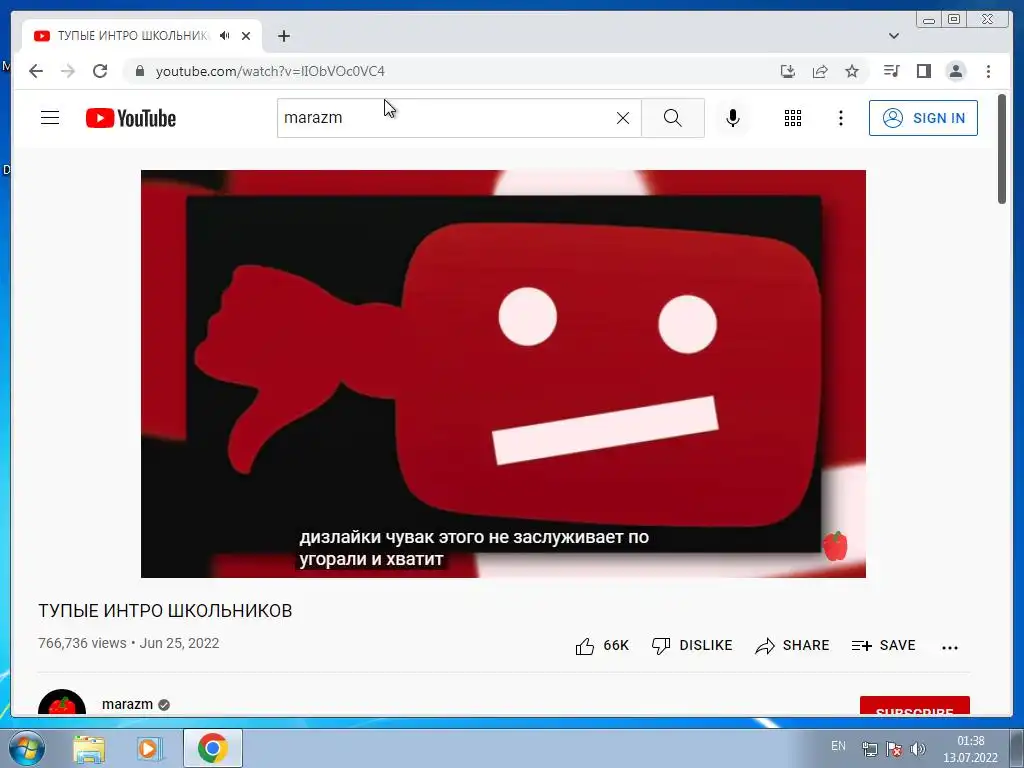
Task: Open the taskbar clock and date
Action: point(970,749)
